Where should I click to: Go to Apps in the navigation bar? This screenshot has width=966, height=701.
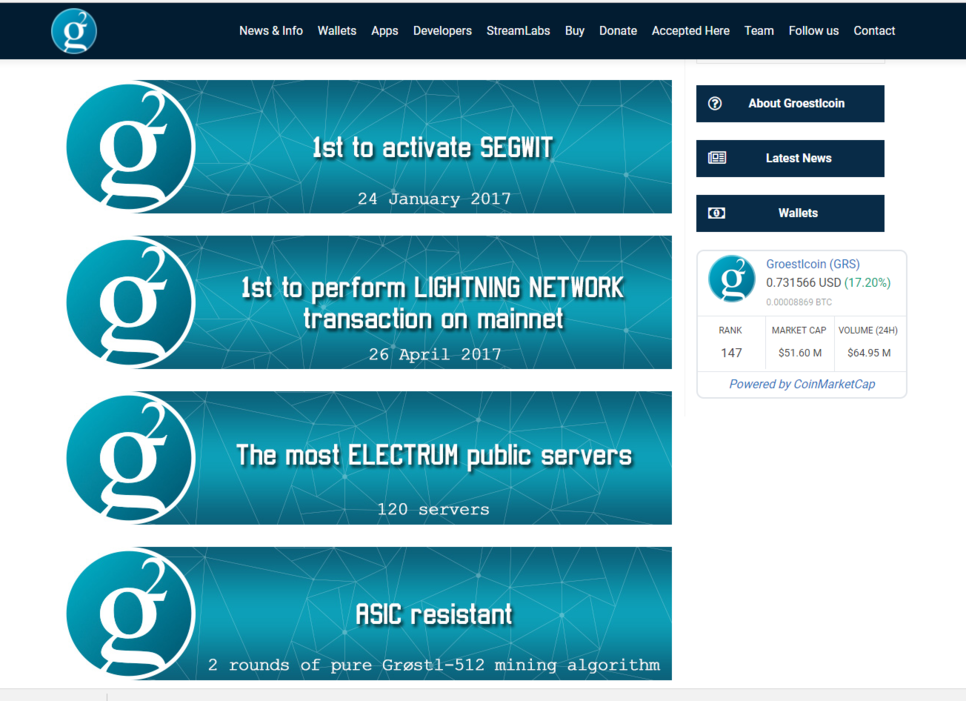(x=384, y=31)
